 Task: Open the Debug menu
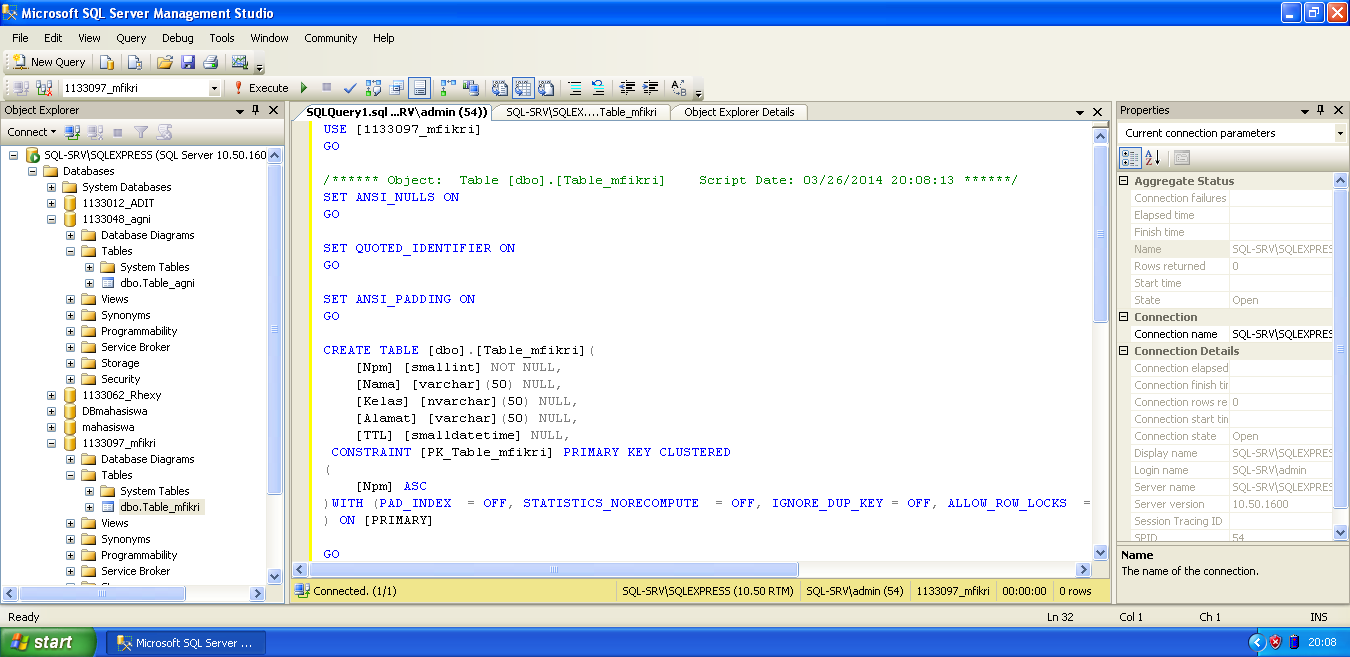(178, 38)
